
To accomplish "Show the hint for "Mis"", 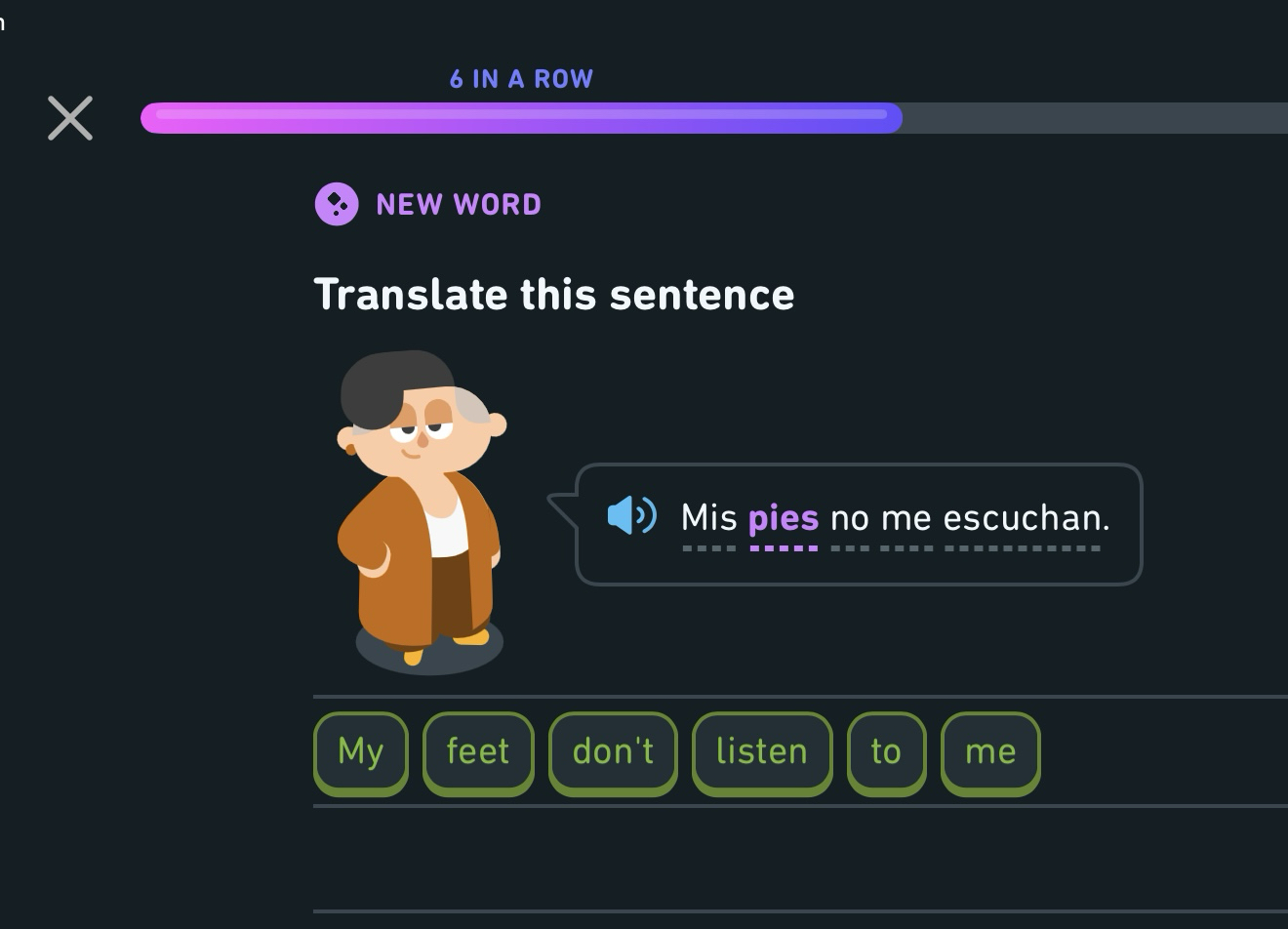I will (708, 518).
